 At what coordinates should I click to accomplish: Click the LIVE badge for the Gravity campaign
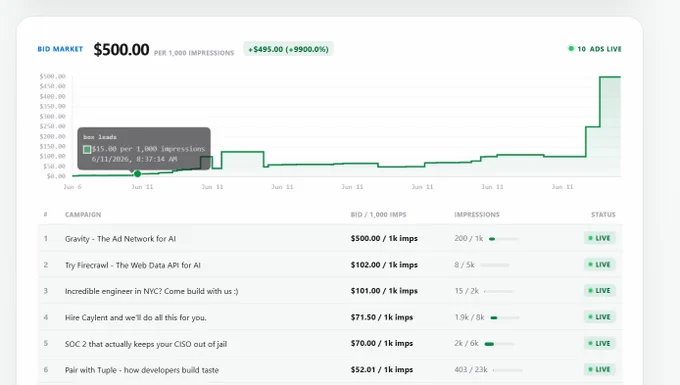point(600,238)
